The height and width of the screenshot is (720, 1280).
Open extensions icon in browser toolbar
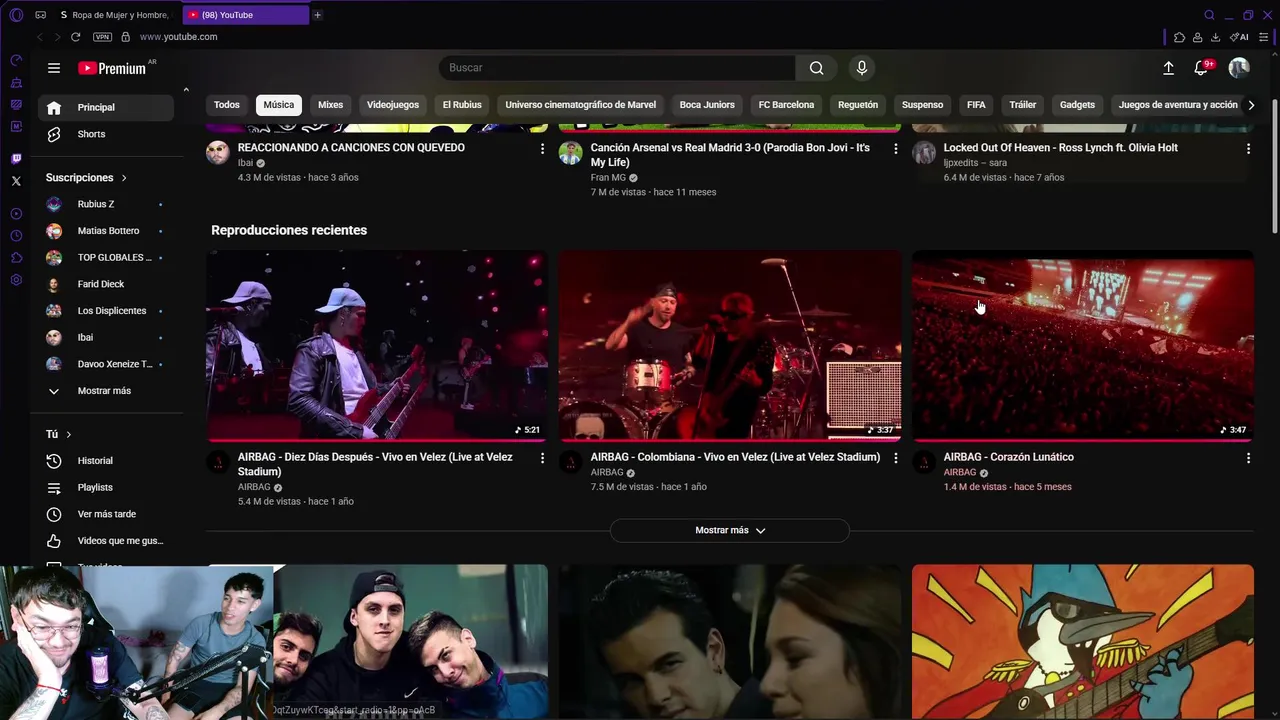(x=1179, y=37)
